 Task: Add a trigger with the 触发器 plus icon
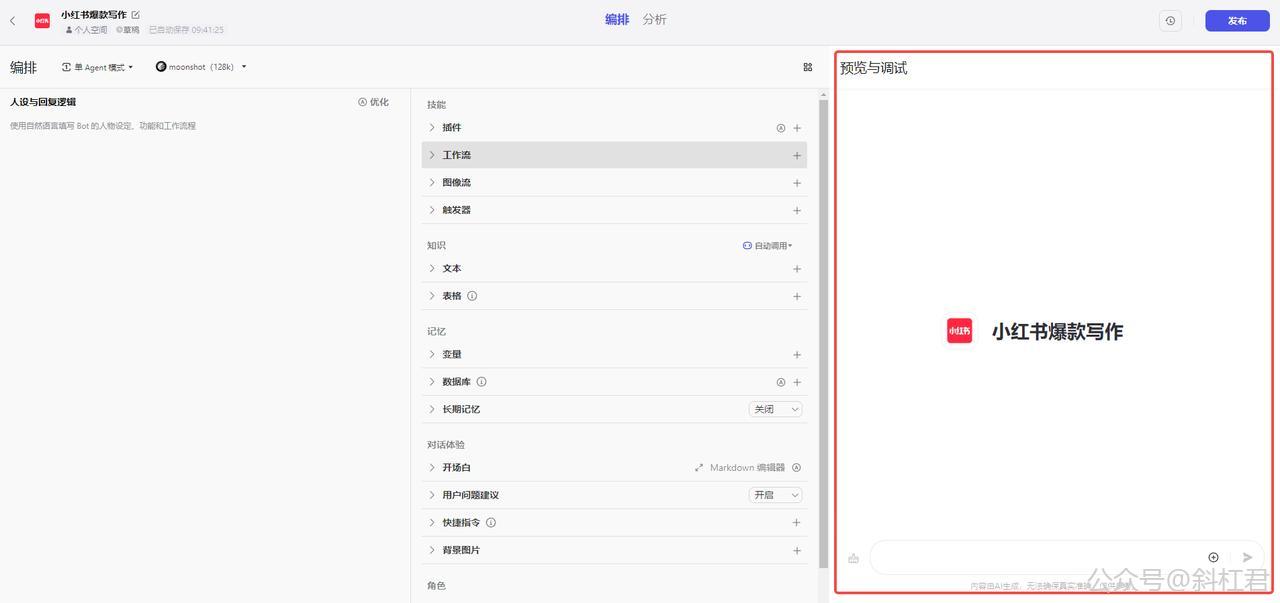[x=797, y=210]
